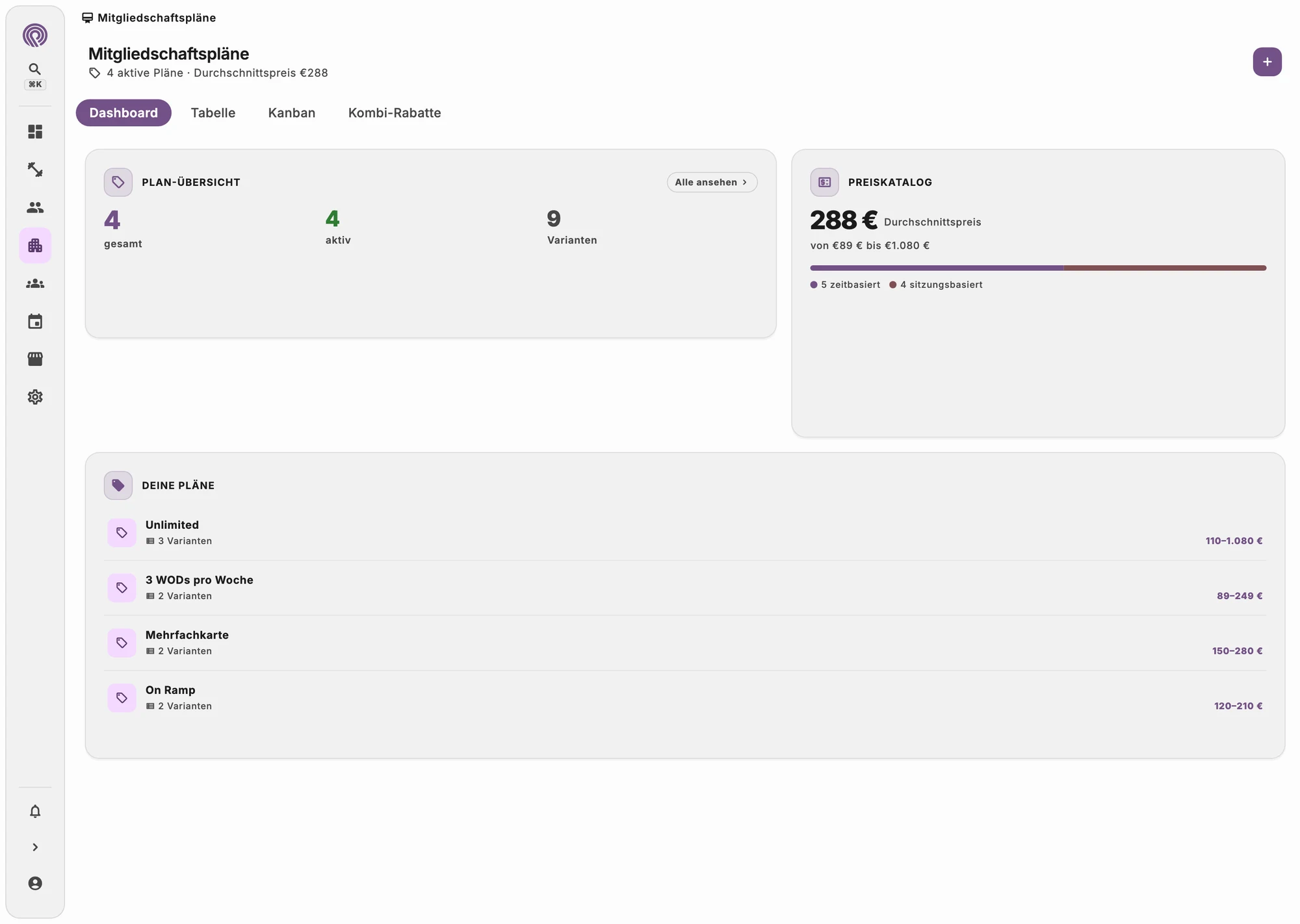
Task: Expand the sidebar with the chevron arrow
Action: (x=35, y=847)
